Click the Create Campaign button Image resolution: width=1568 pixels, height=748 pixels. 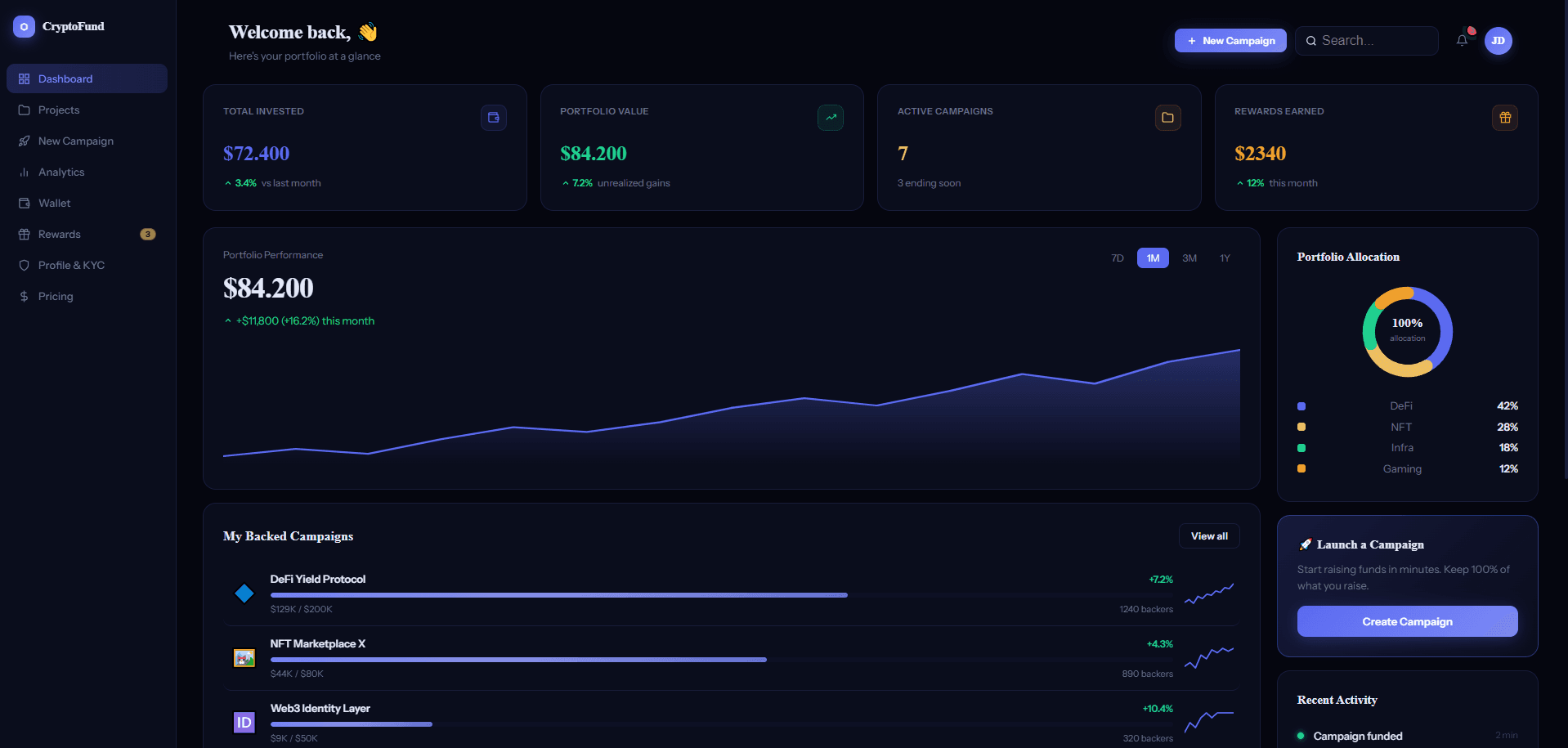coord(1406,621)
